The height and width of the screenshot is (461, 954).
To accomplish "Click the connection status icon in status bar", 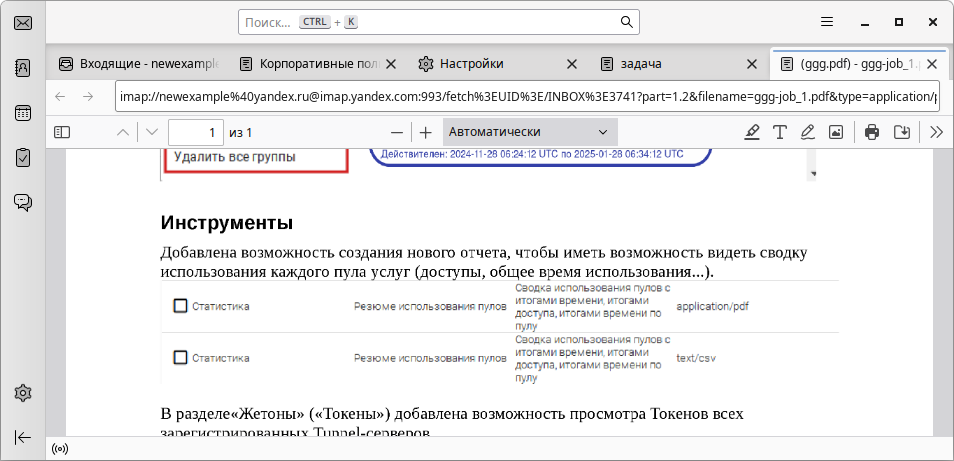I will (60, 449).
